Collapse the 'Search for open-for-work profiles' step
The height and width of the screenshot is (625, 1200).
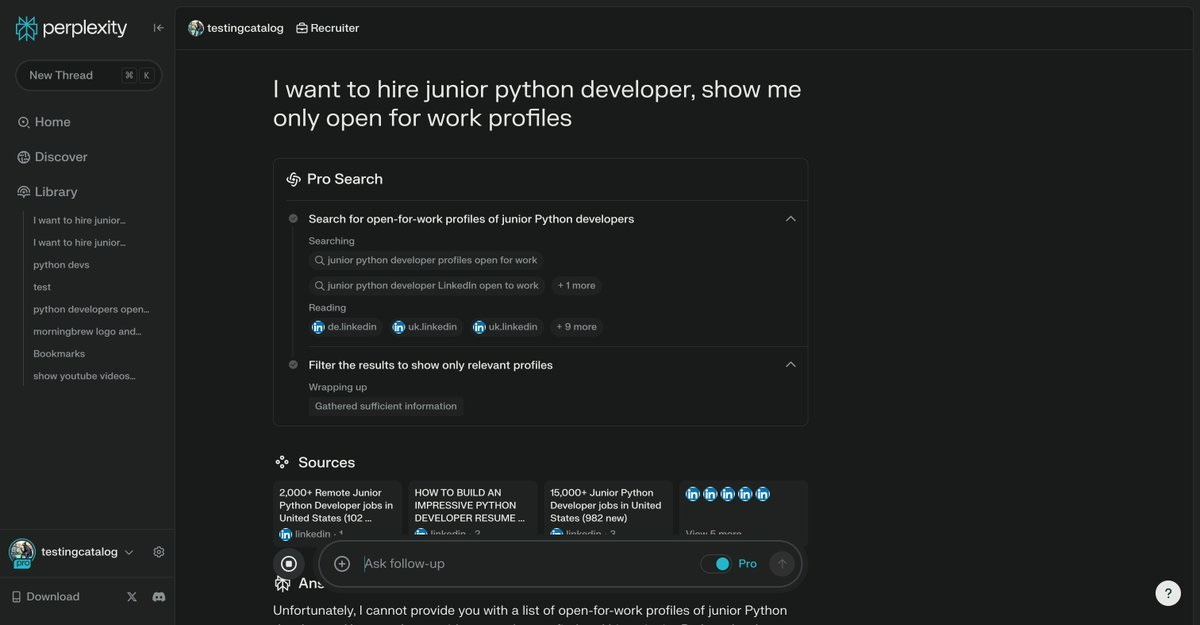click(x=790, y=219)
